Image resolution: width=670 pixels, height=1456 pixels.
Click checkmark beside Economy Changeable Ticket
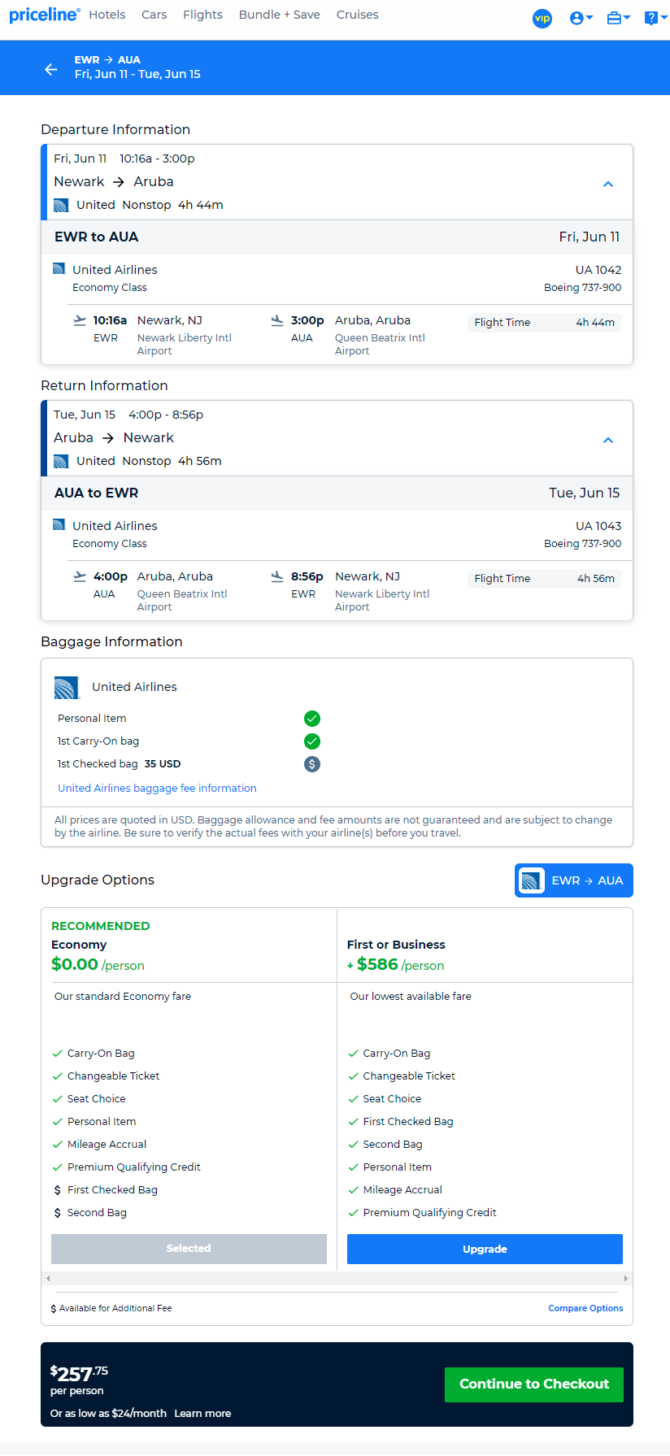[57, 1076]
